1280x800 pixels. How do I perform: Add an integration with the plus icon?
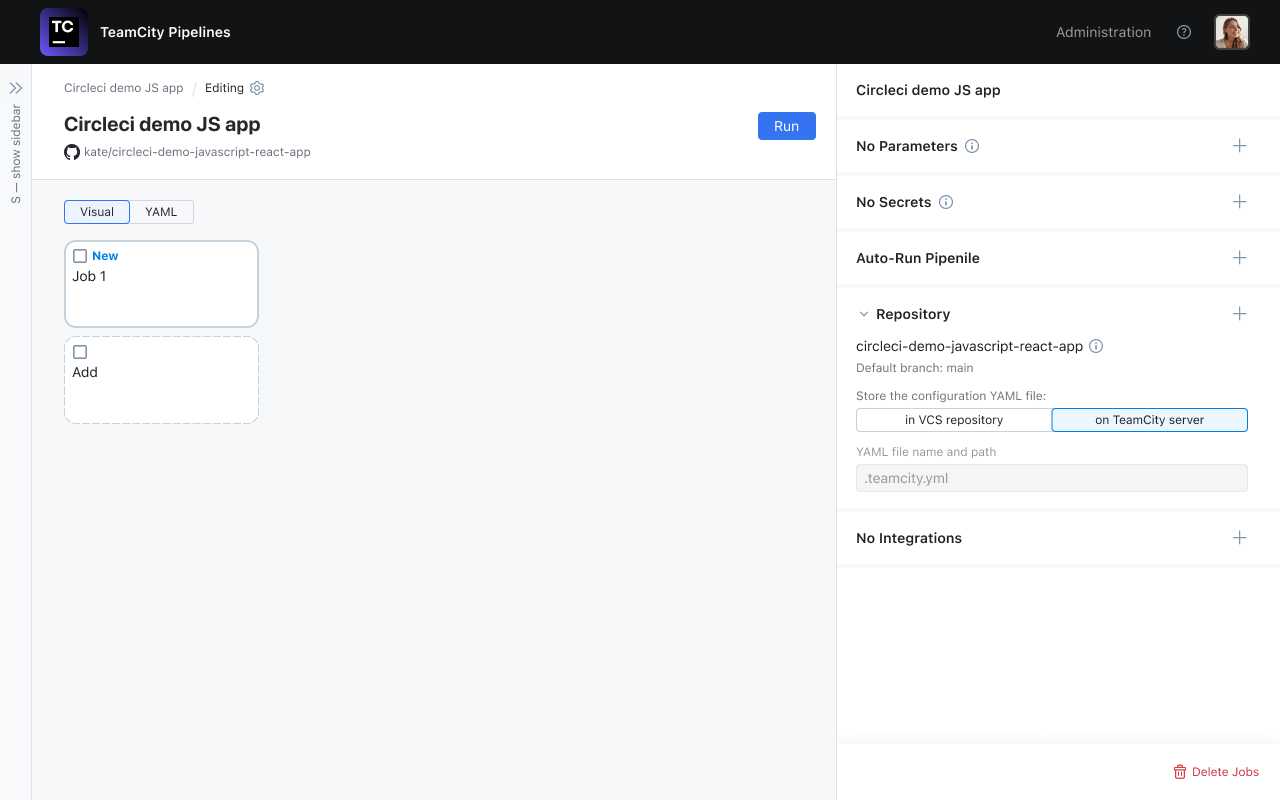(x=1240, y=538)
